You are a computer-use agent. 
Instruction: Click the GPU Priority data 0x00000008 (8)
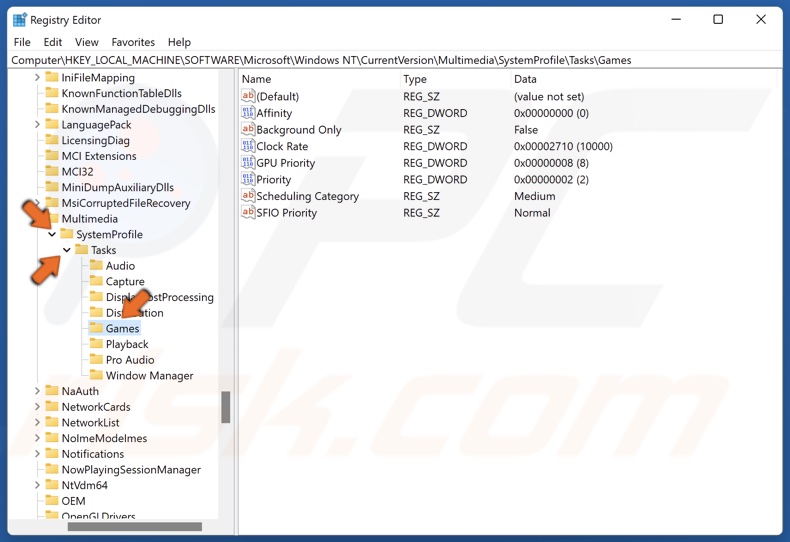[x=551, y=163]
